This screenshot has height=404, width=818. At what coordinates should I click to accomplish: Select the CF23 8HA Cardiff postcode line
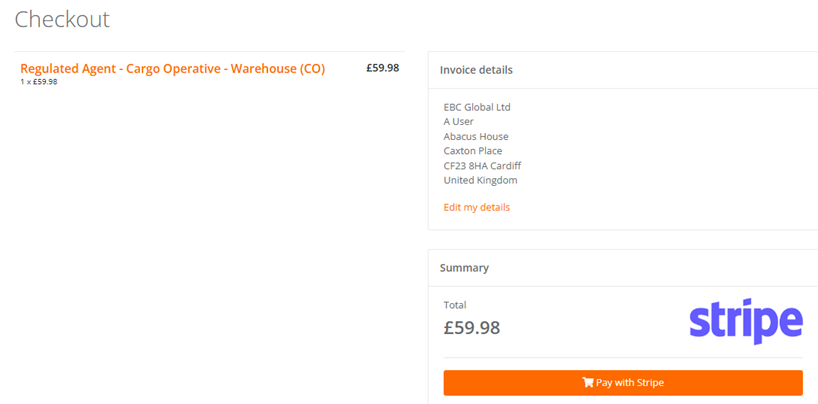click(482, 166)
